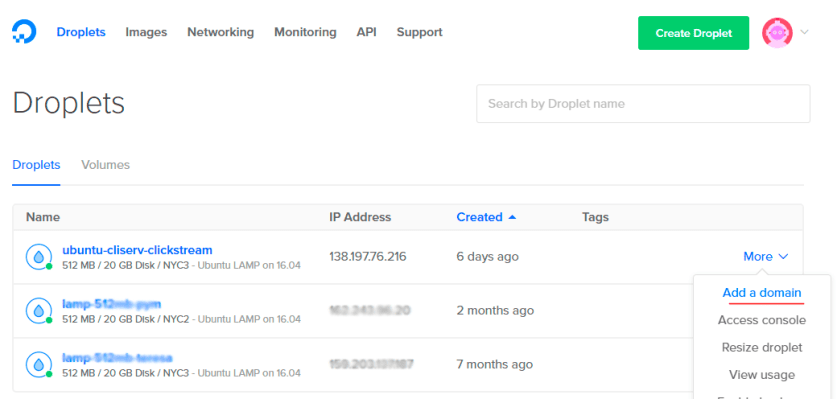The width and height of the screenshot is (837, 399).
Task: Click droplet icon in the 2 months ago row
Action: (x=39, y=311)
